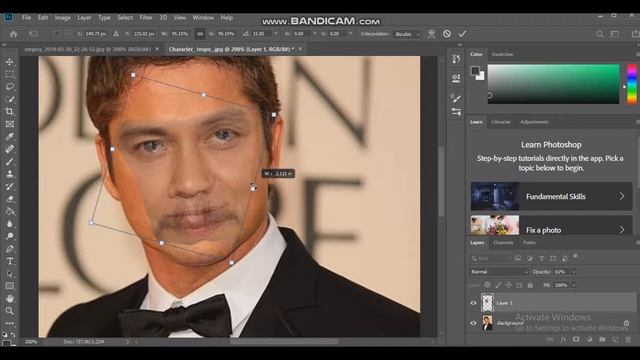The image size is (640, 360).
Task: Select the Eyedropper tool
Action: pos(9,137)
